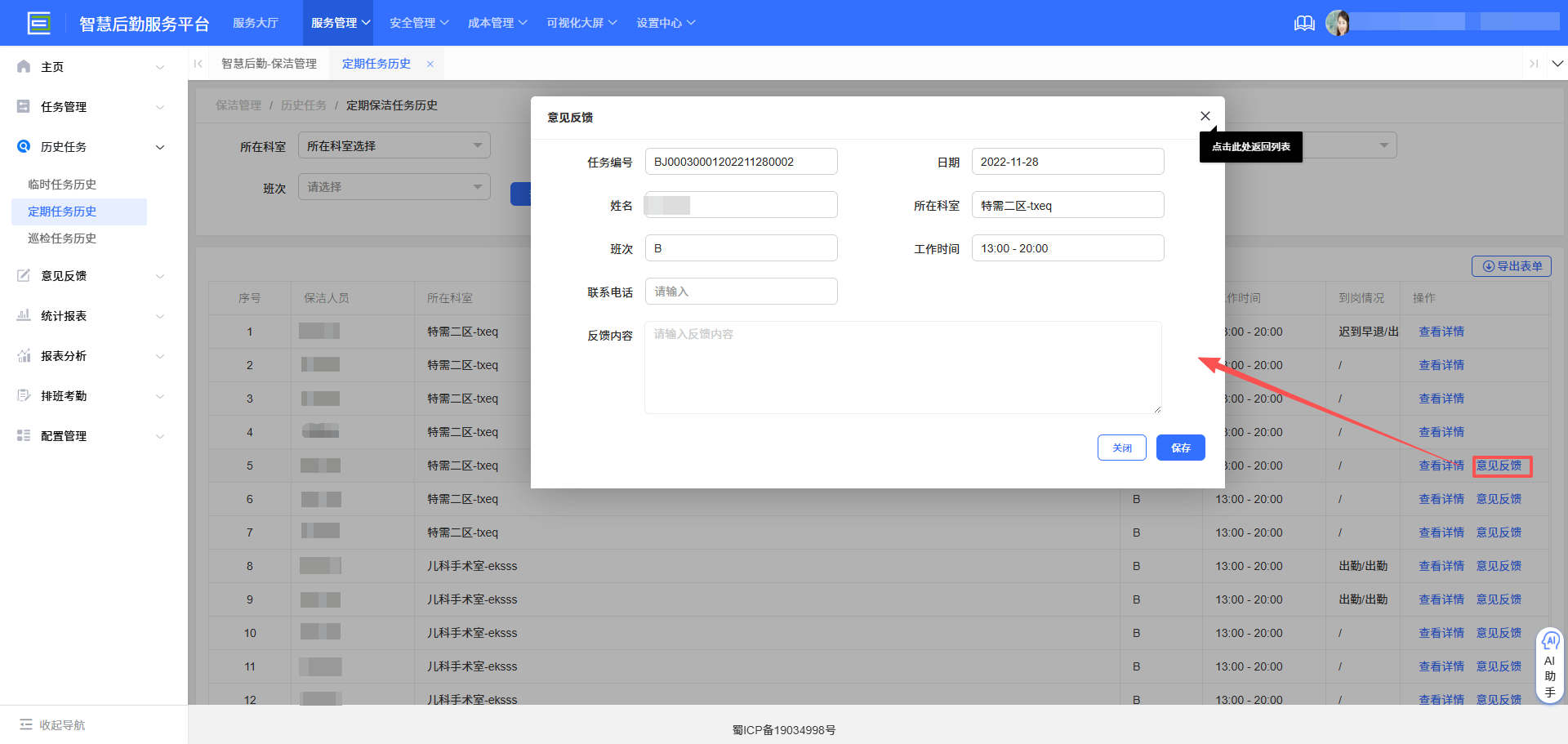Click the notification book icon in top bar

point(1303,23)
